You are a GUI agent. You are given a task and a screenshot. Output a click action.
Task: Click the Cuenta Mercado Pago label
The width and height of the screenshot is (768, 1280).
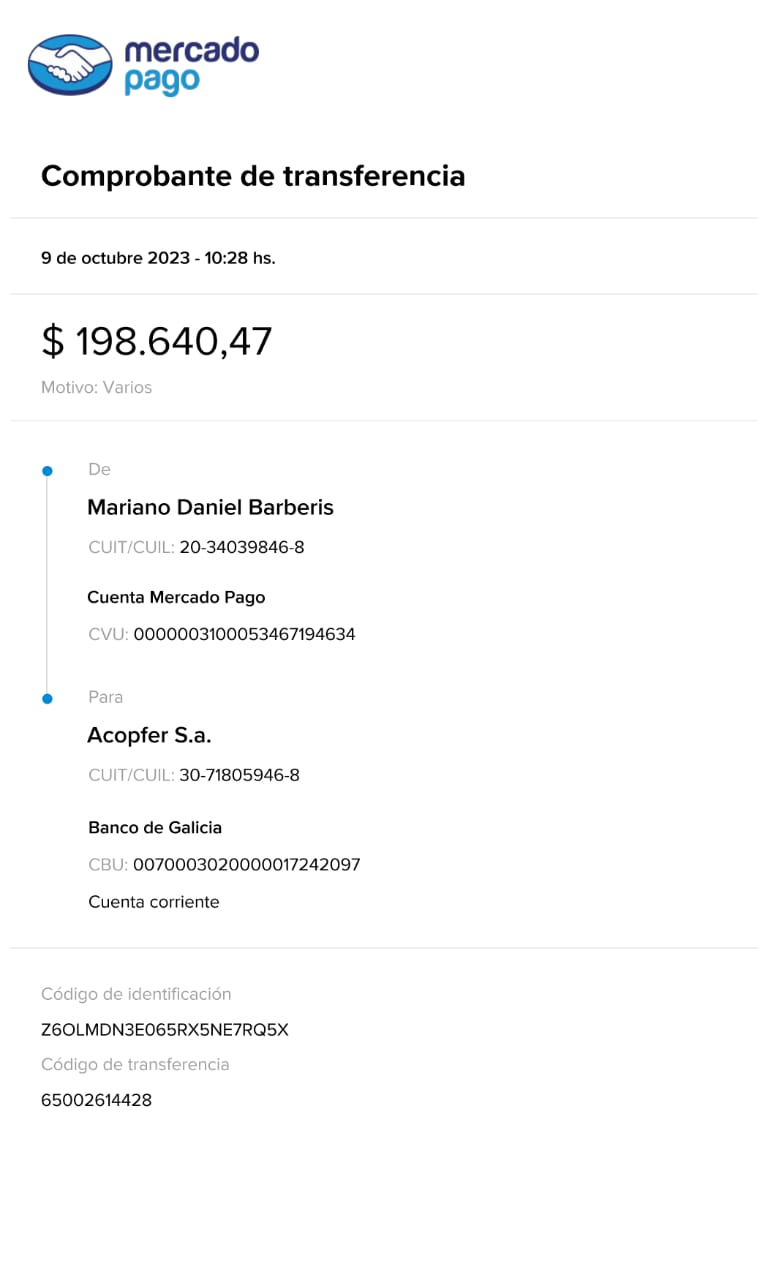pos(176,598)
